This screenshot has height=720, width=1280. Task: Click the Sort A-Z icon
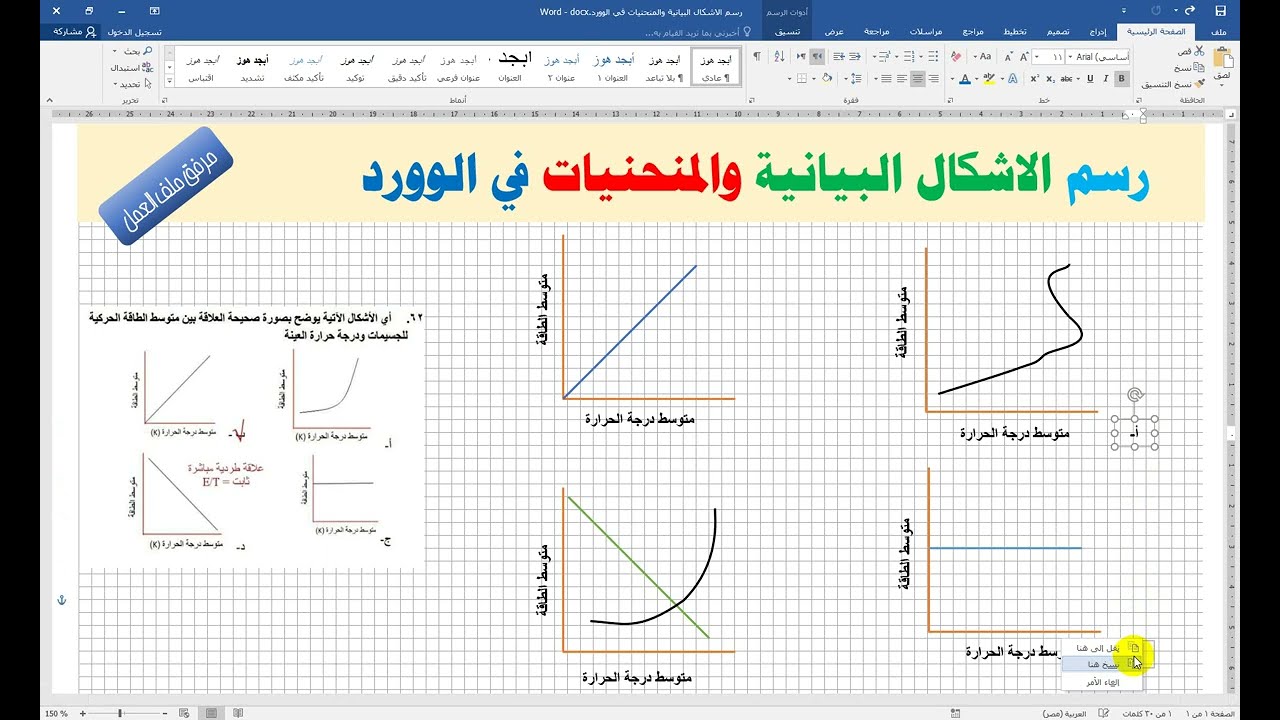pos(779,57)
